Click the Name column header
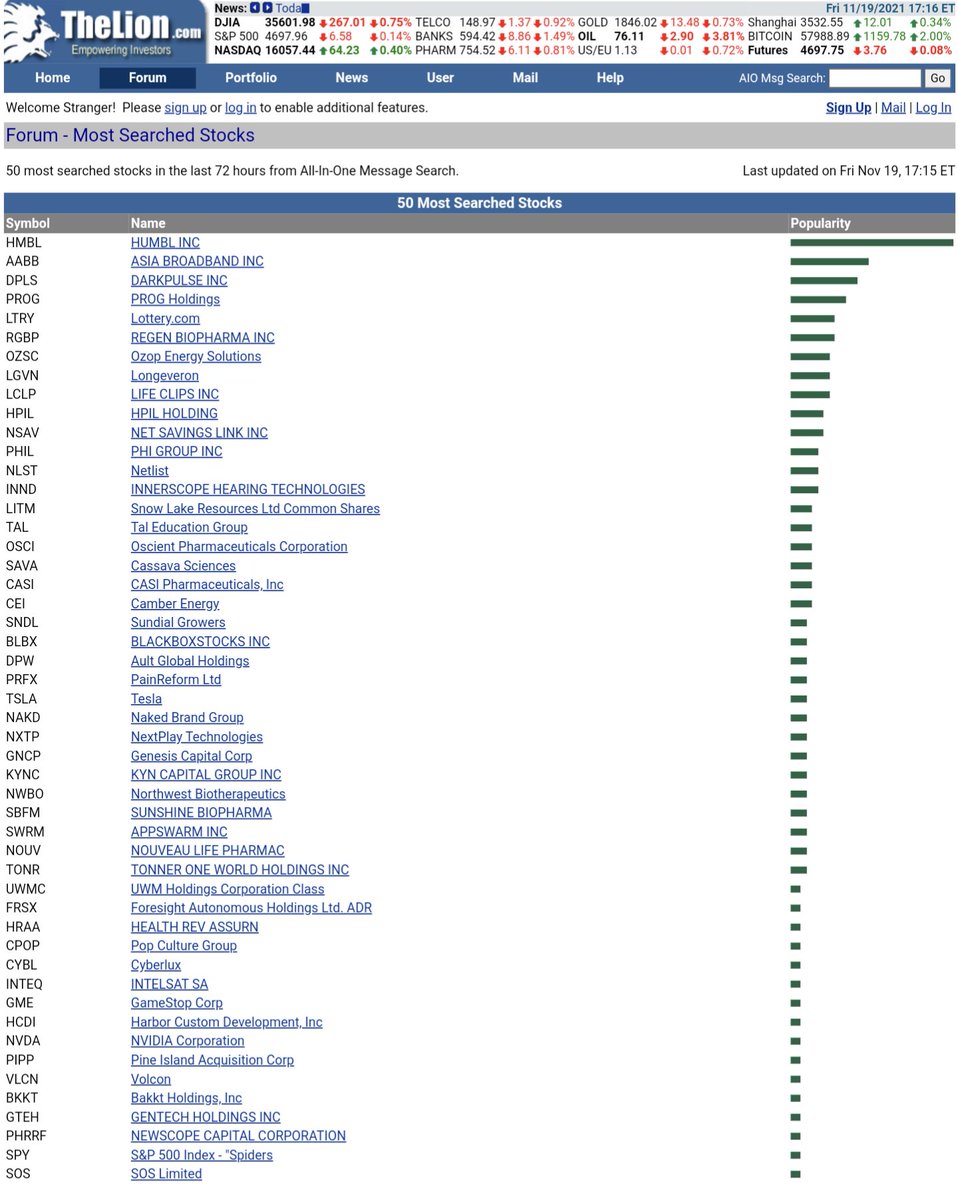Screen dimensions: 958x1200 [148, 223]
